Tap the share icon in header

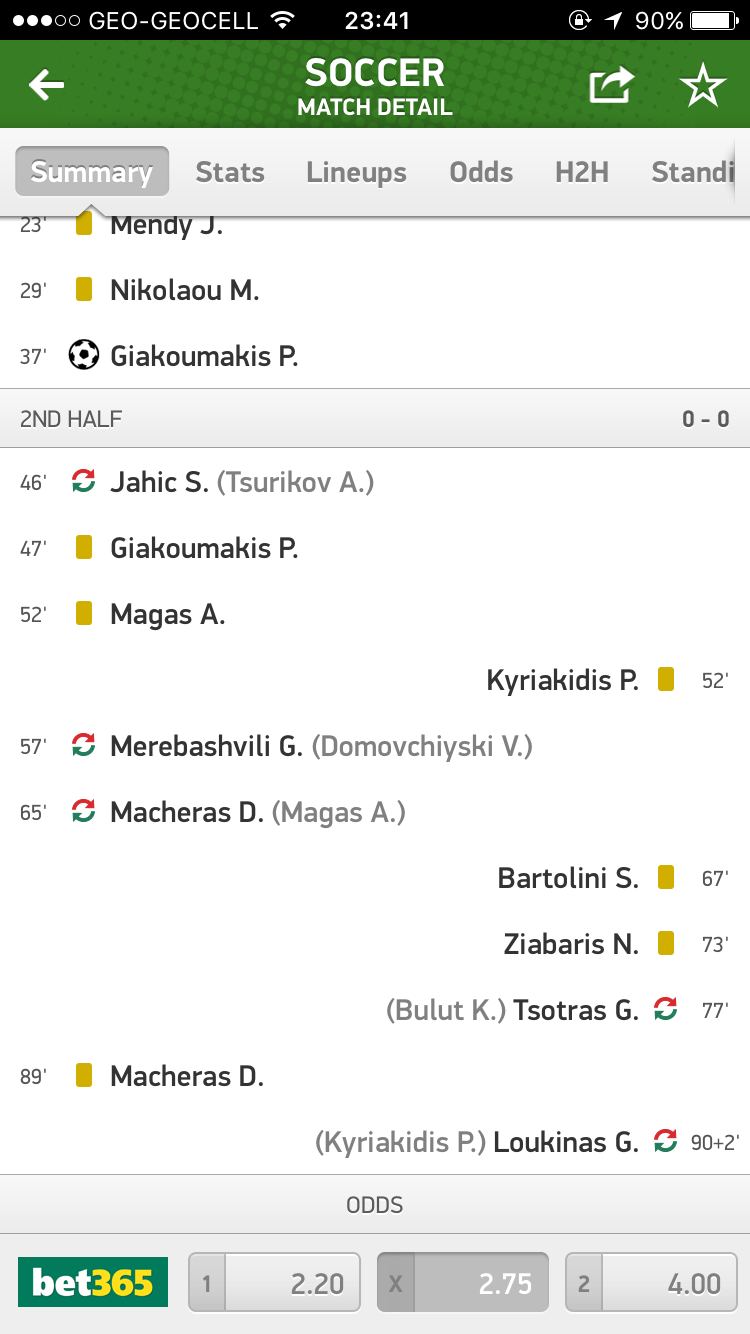point(610,86)
